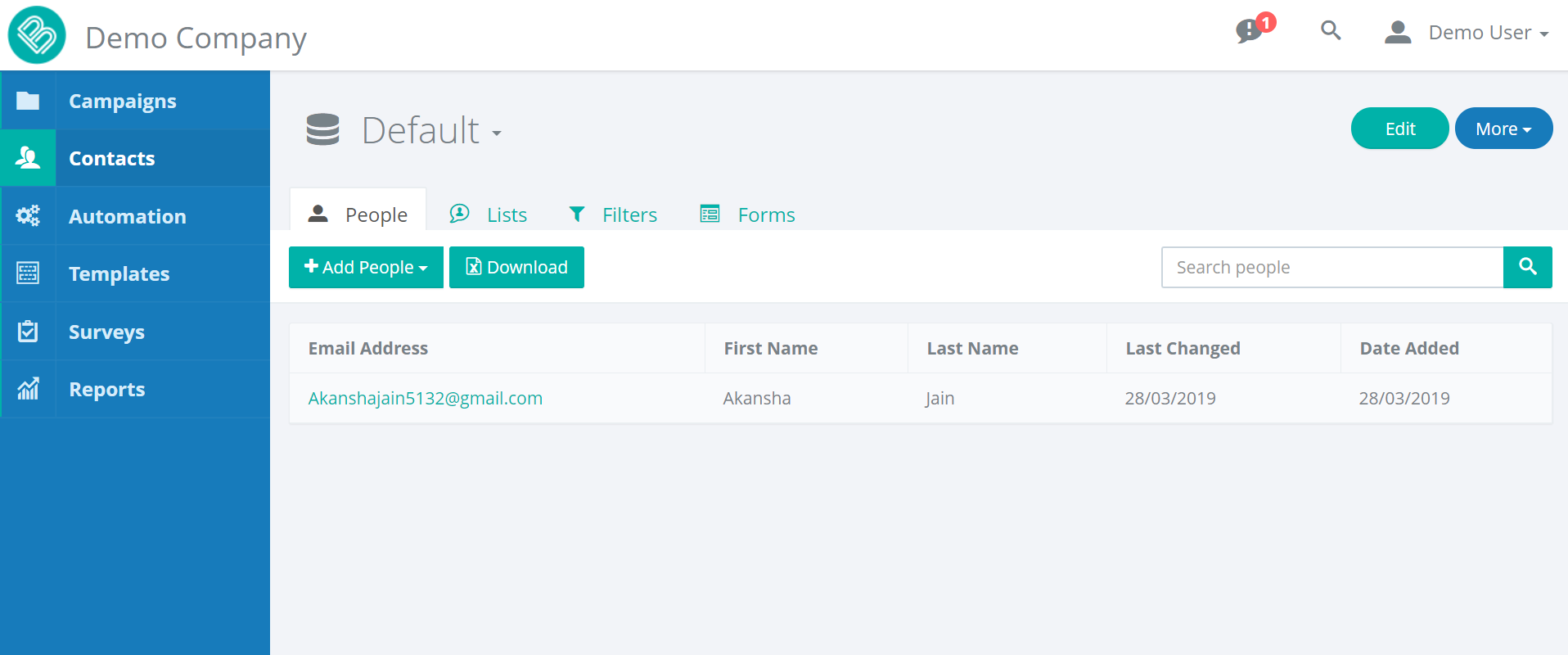
Task: Switch to the Lists tab
Action: point(489,215)
